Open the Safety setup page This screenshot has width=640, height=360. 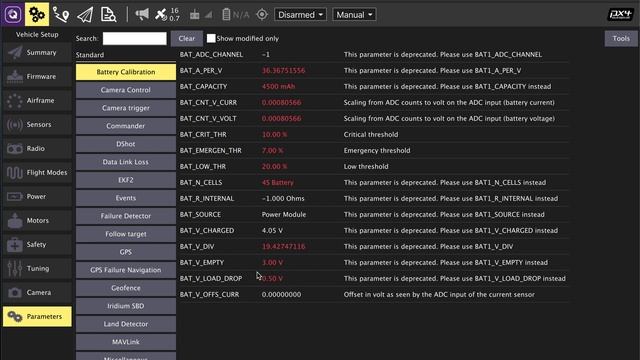[37, 244]
